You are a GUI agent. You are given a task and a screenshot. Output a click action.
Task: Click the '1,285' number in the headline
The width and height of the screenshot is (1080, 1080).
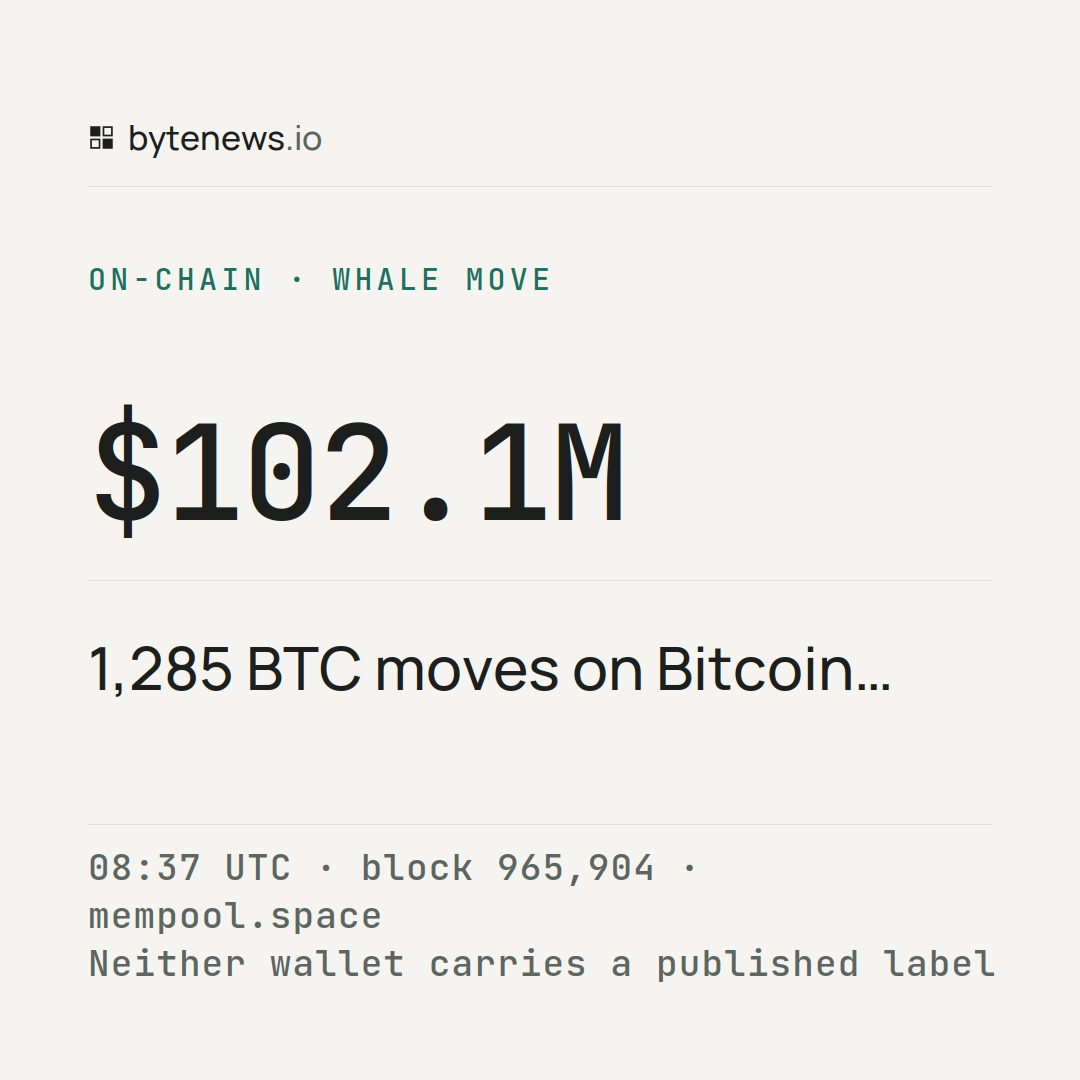[x=160, y=669]
